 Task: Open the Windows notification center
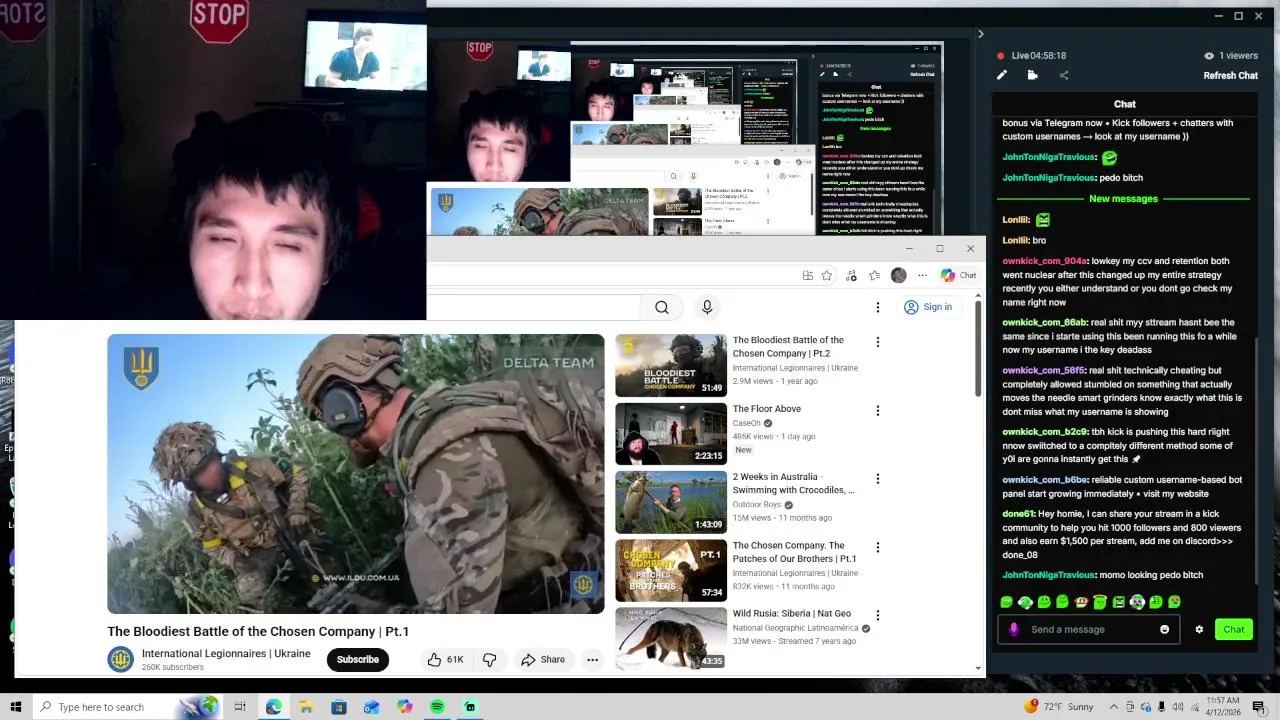1259,707
